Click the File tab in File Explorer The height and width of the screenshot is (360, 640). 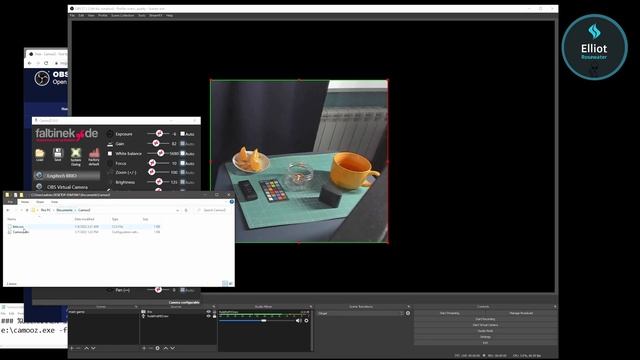click(x=10, y=202)
